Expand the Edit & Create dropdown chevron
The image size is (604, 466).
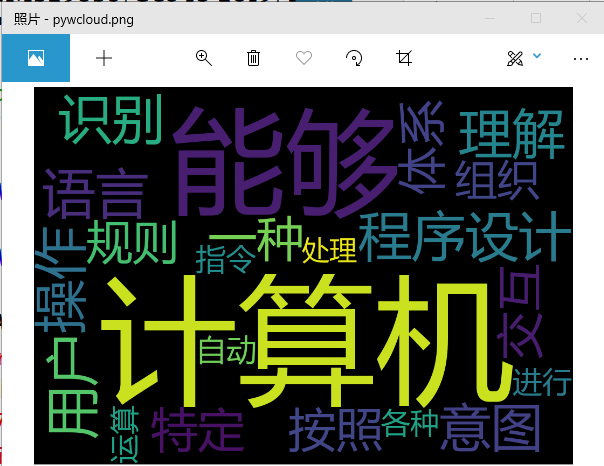click(x=537, y=56)
